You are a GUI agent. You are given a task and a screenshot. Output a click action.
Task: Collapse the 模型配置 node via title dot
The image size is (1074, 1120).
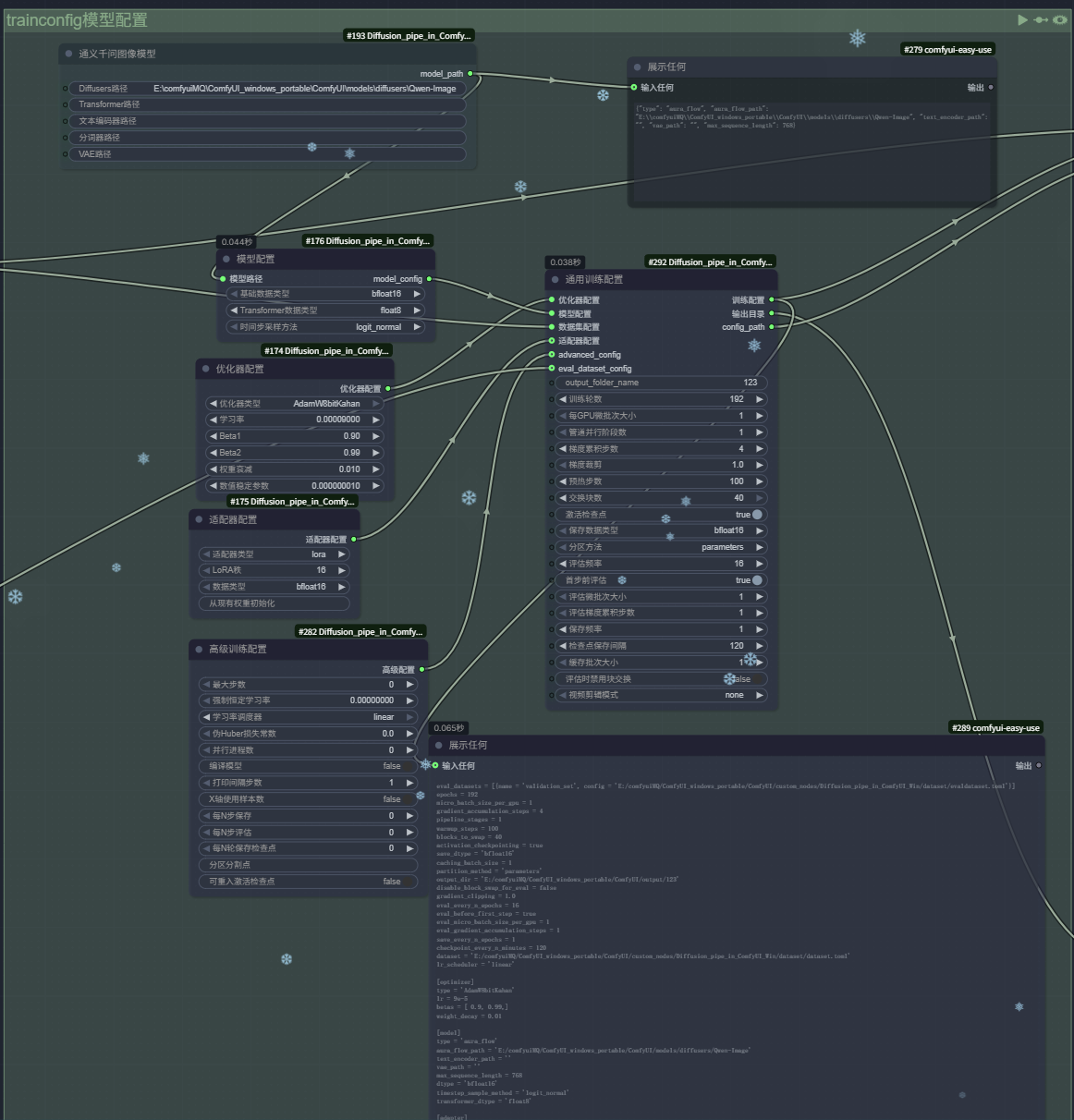tap(226, 259)
